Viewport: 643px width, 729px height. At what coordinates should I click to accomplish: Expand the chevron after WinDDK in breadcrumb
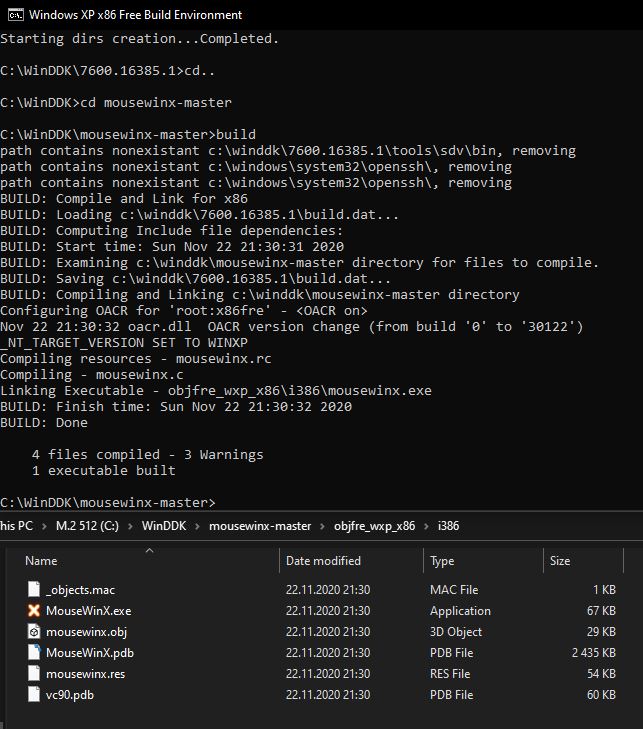click(198, 526)
